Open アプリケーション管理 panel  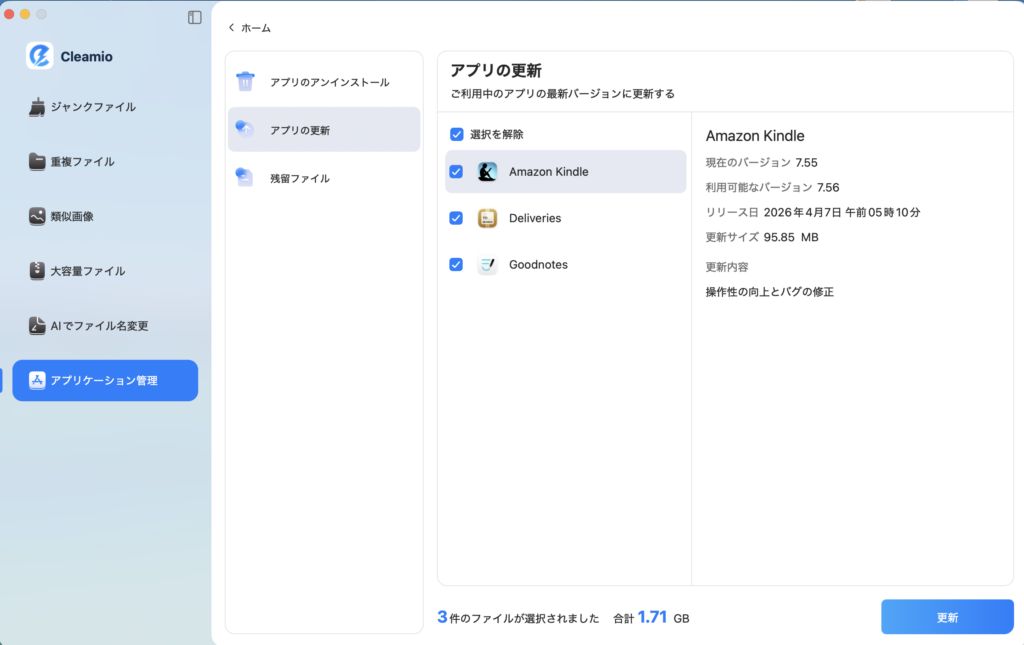(x=105, y=380)
